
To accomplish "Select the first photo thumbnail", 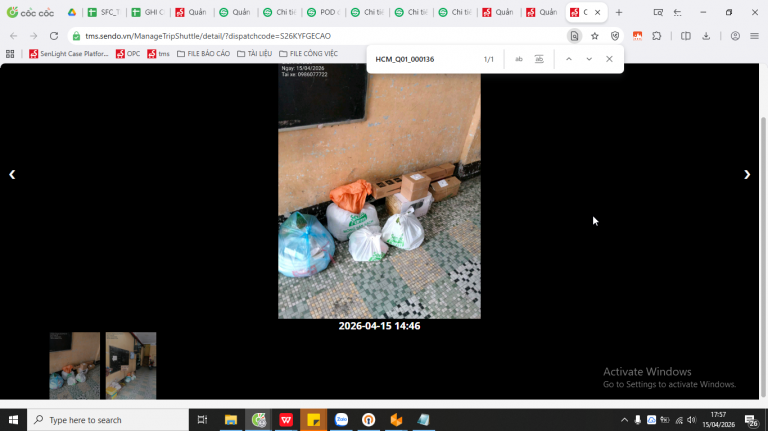I will [x=74, y=365].
